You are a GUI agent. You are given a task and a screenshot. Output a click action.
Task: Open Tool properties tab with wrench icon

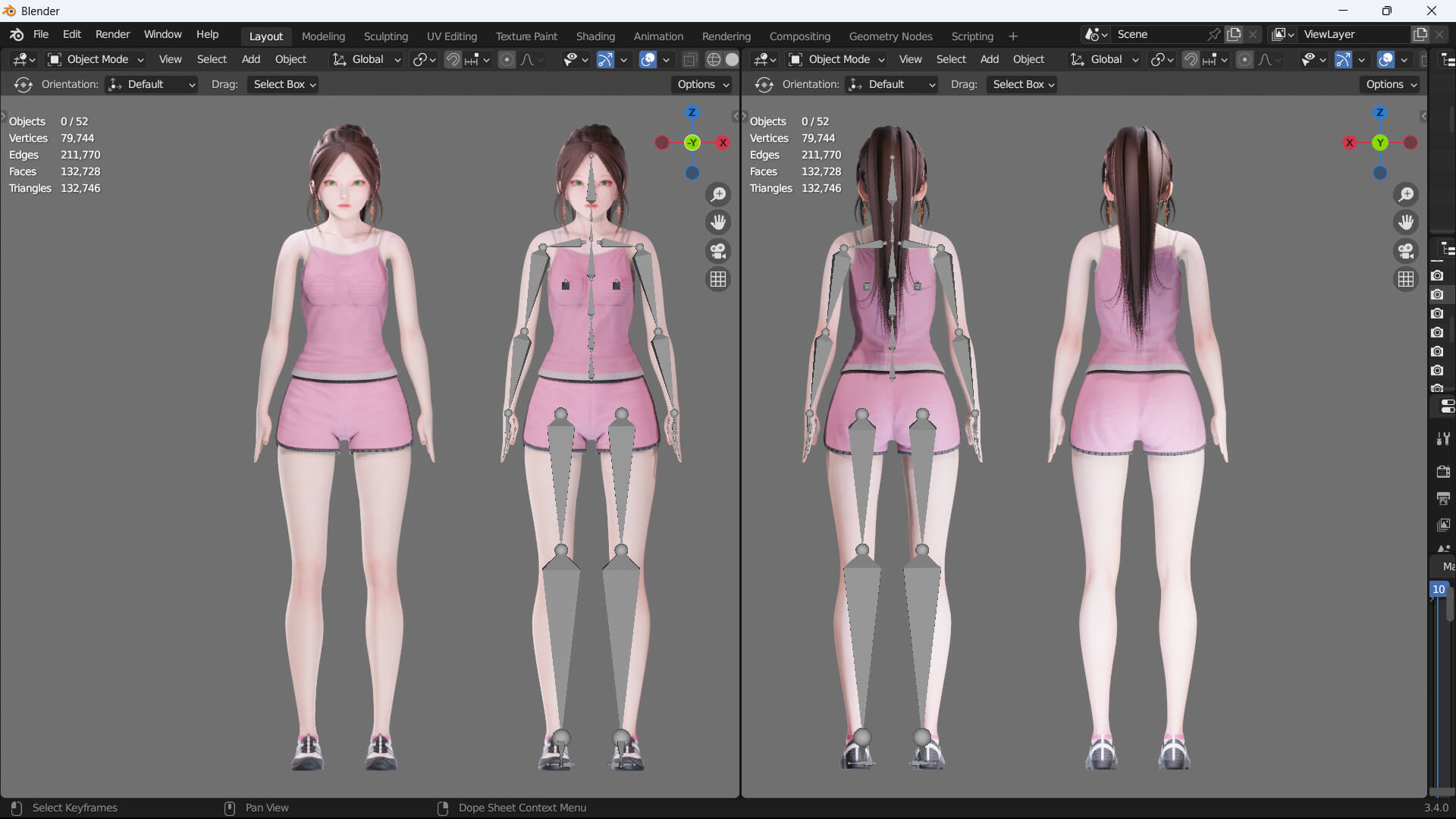[1443, 438]
